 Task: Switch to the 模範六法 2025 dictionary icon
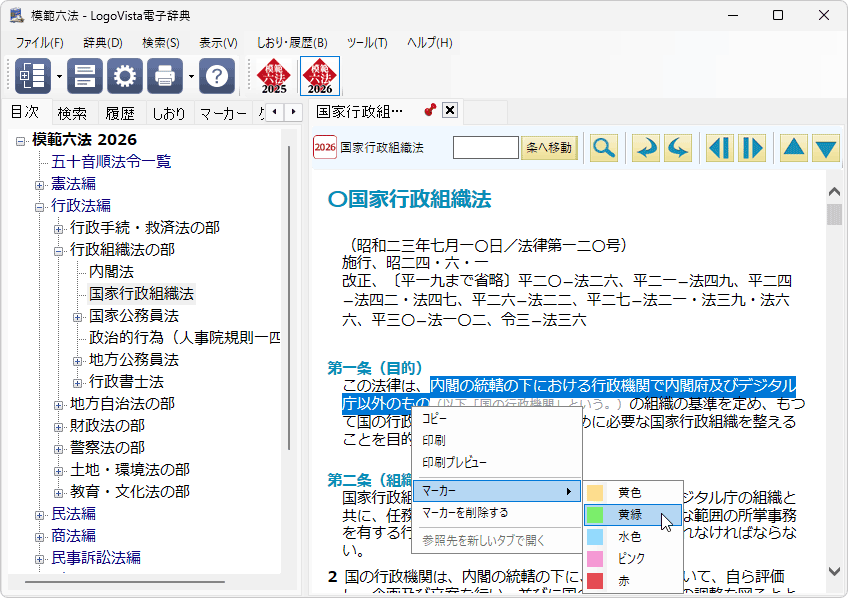tap(274, 76)
